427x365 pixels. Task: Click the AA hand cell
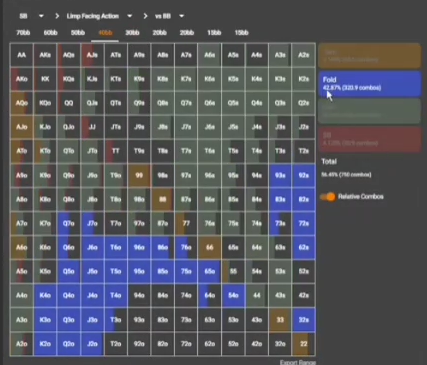click(x=22, y=55)
